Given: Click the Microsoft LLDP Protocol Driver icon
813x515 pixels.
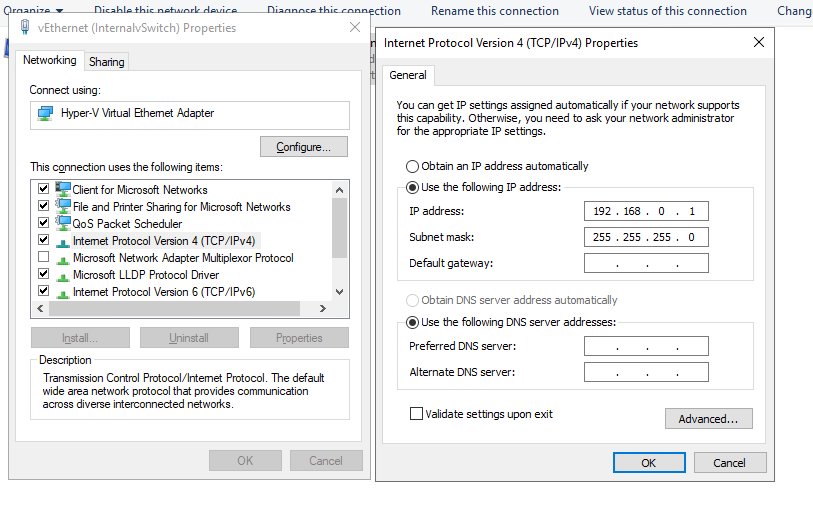Looking at the screenshot, I should click(63, 276).
